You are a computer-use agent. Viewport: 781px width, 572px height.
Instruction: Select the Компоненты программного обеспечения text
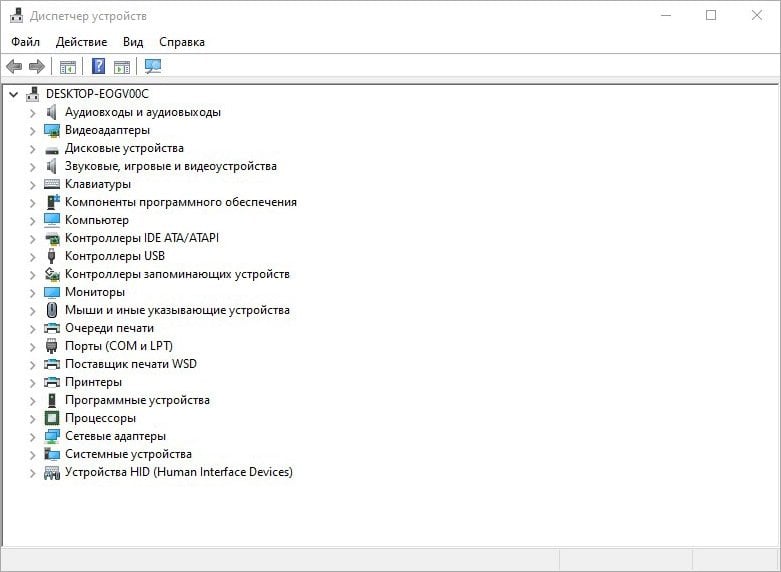pos(181,202)
